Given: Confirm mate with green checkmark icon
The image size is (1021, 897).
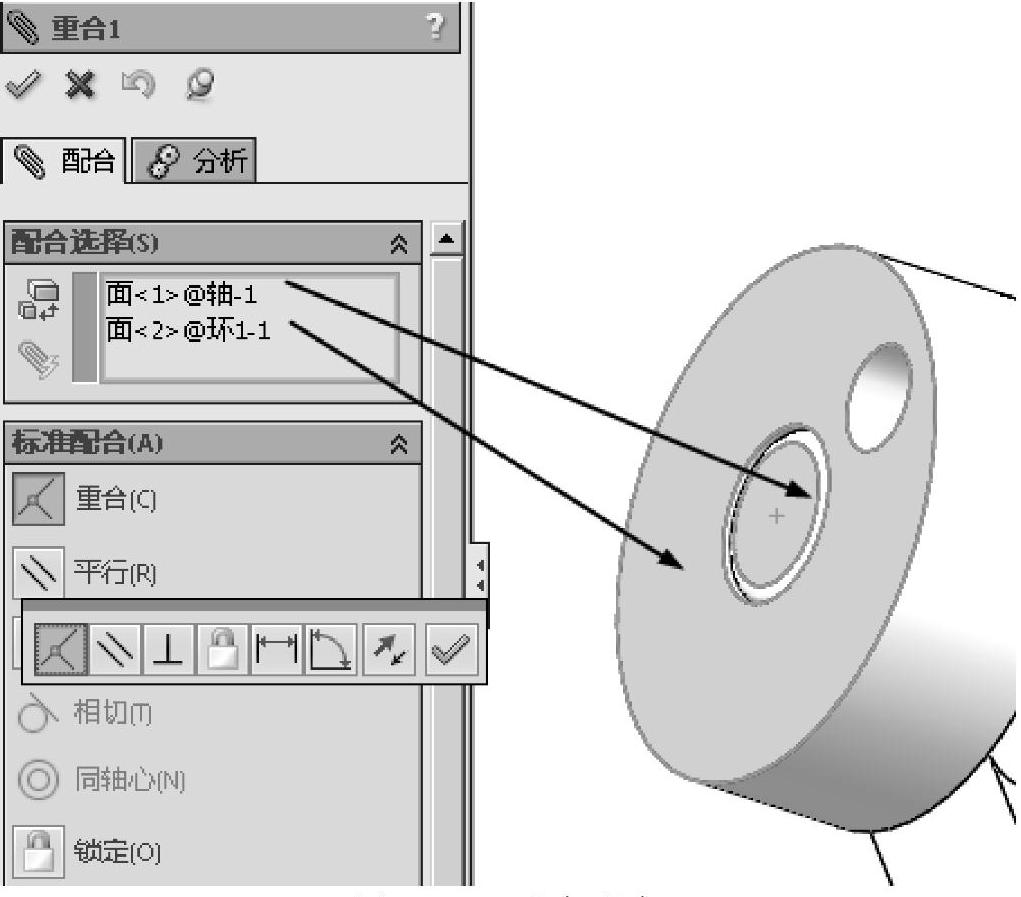Looking at the screenshot, I should click(x=23, y=85).
